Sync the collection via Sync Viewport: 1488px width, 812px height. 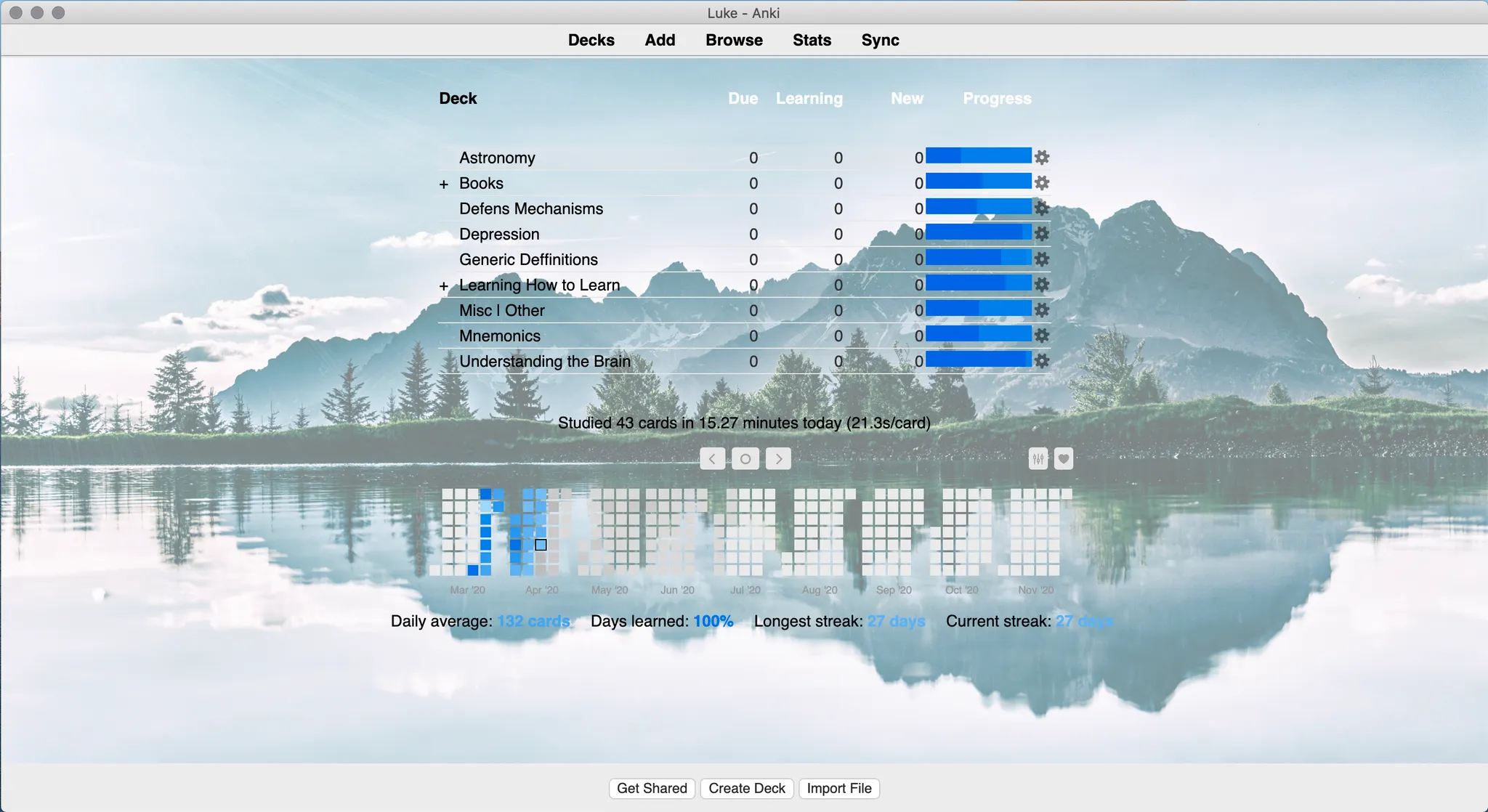point(880,40)
